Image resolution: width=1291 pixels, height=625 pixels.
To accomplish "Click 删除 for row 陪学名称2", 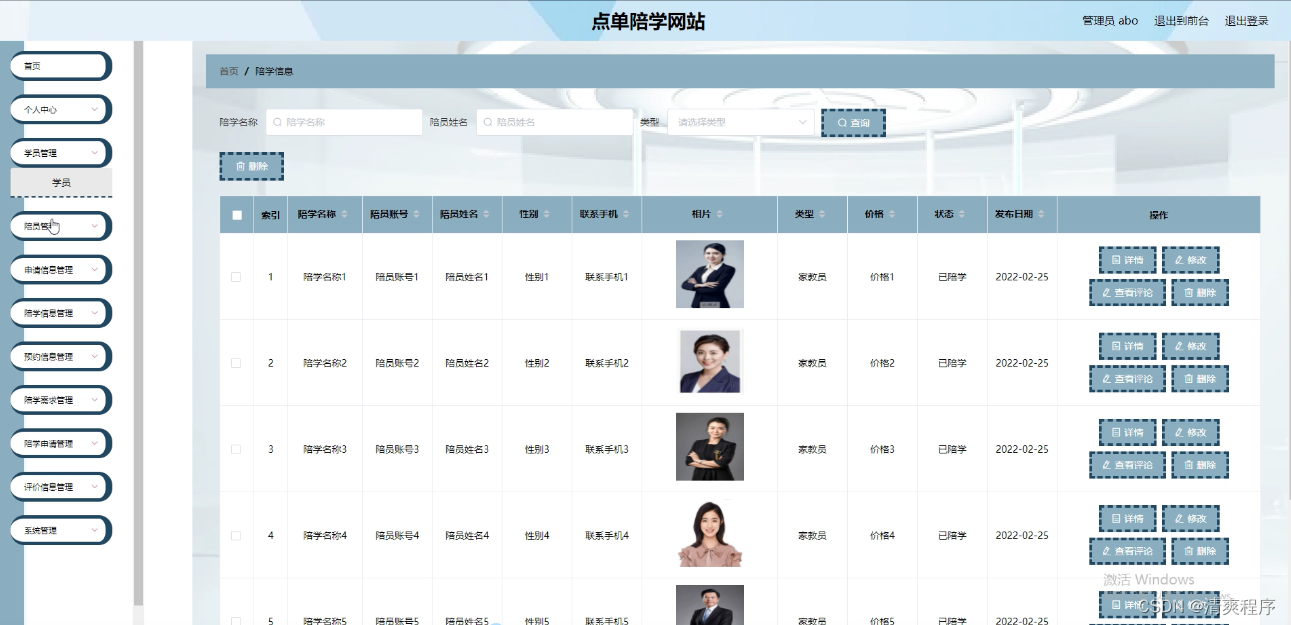I will click(1199, 379).
